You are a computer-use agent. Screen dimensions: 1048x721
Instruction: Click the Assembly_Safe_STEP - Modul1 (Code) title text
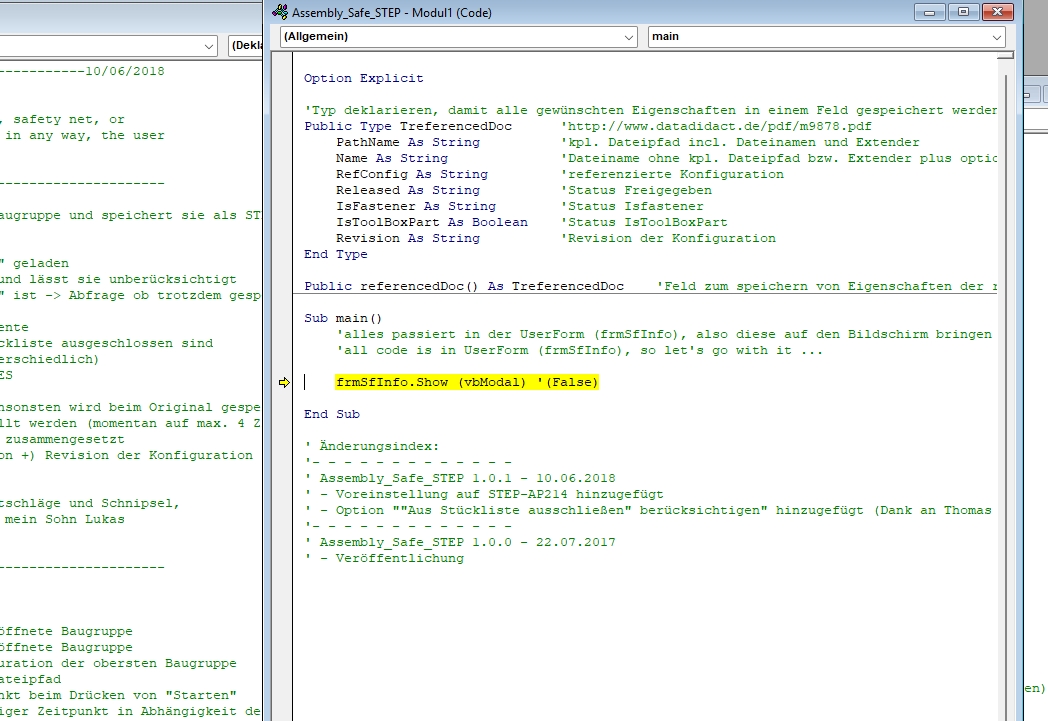(x=392, y=13)
